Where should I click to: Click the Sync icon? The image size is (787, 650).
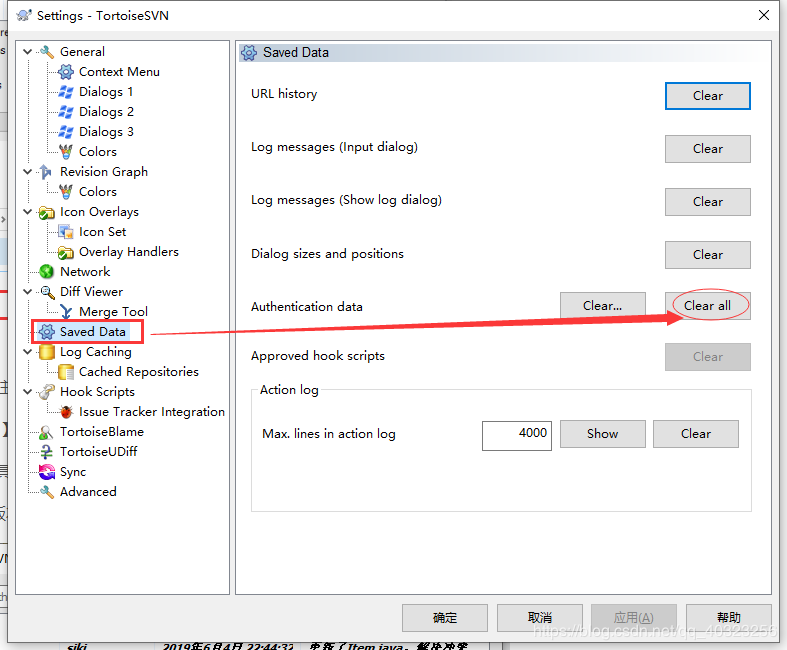tap(47, 472)
